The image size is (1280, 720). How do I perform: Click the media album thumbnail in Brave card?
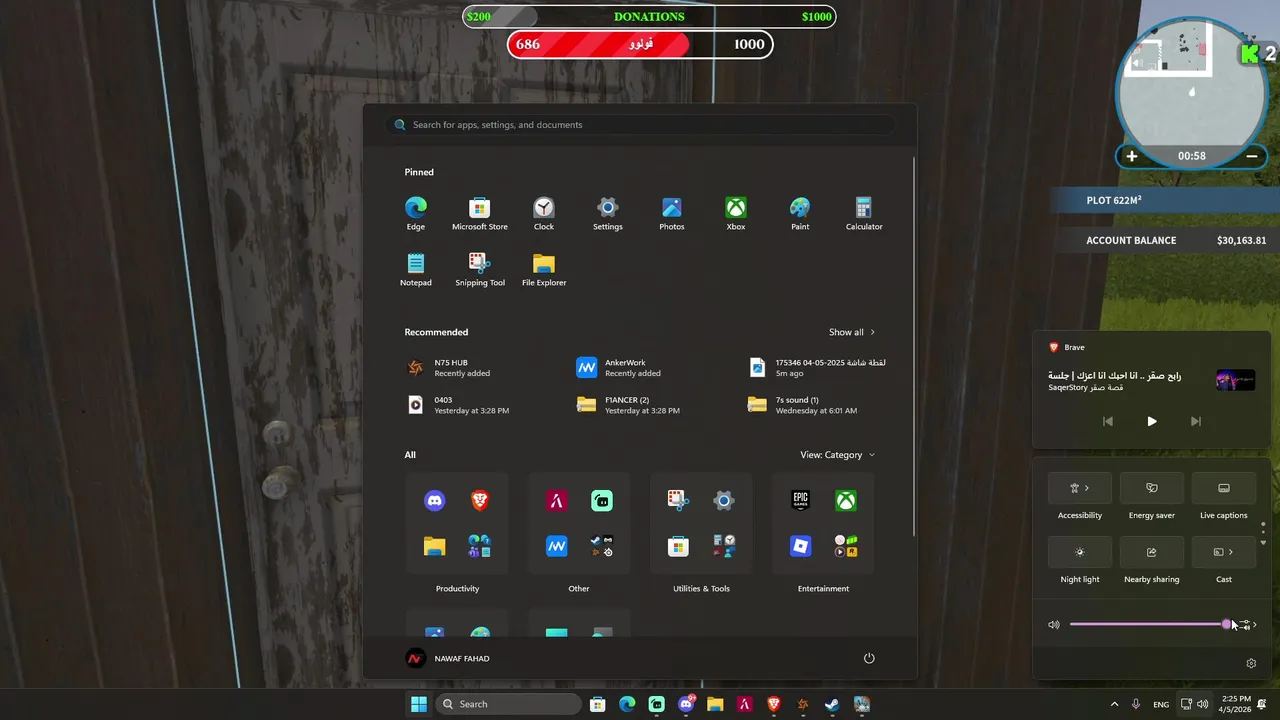pos(1235,380)
